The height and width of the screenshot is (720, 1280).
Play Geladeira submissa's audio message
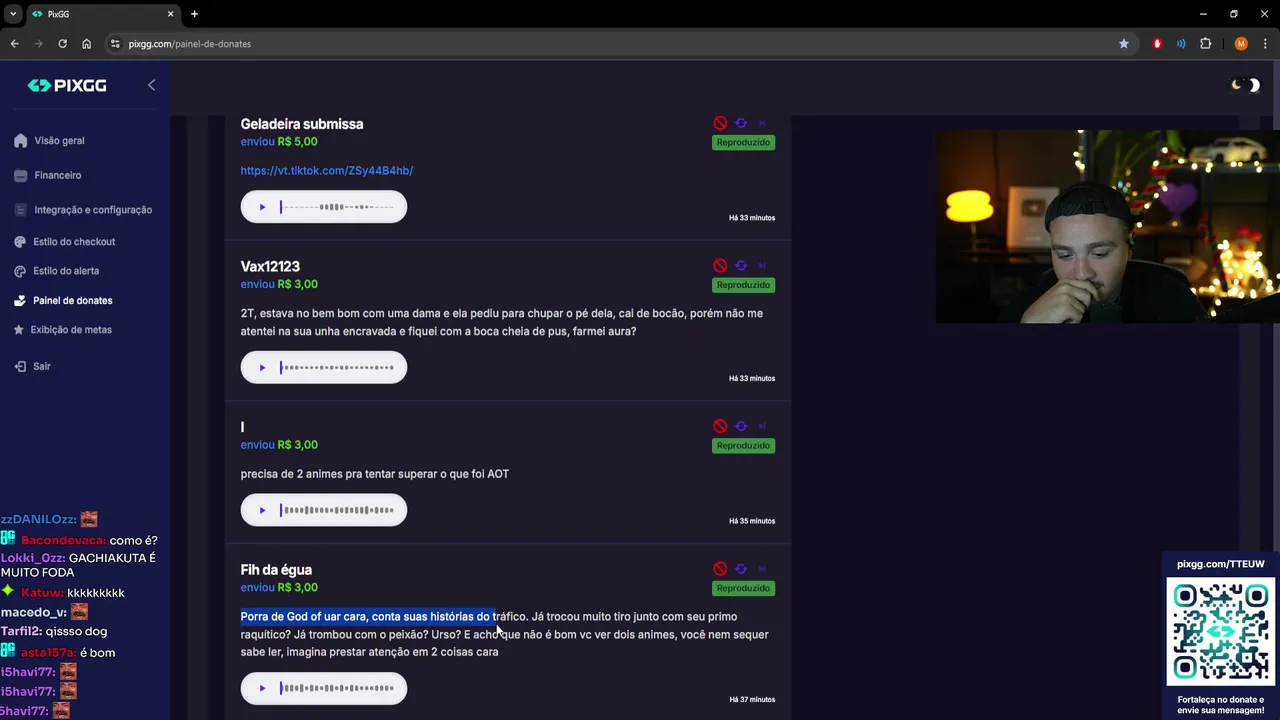pos(262,207)
